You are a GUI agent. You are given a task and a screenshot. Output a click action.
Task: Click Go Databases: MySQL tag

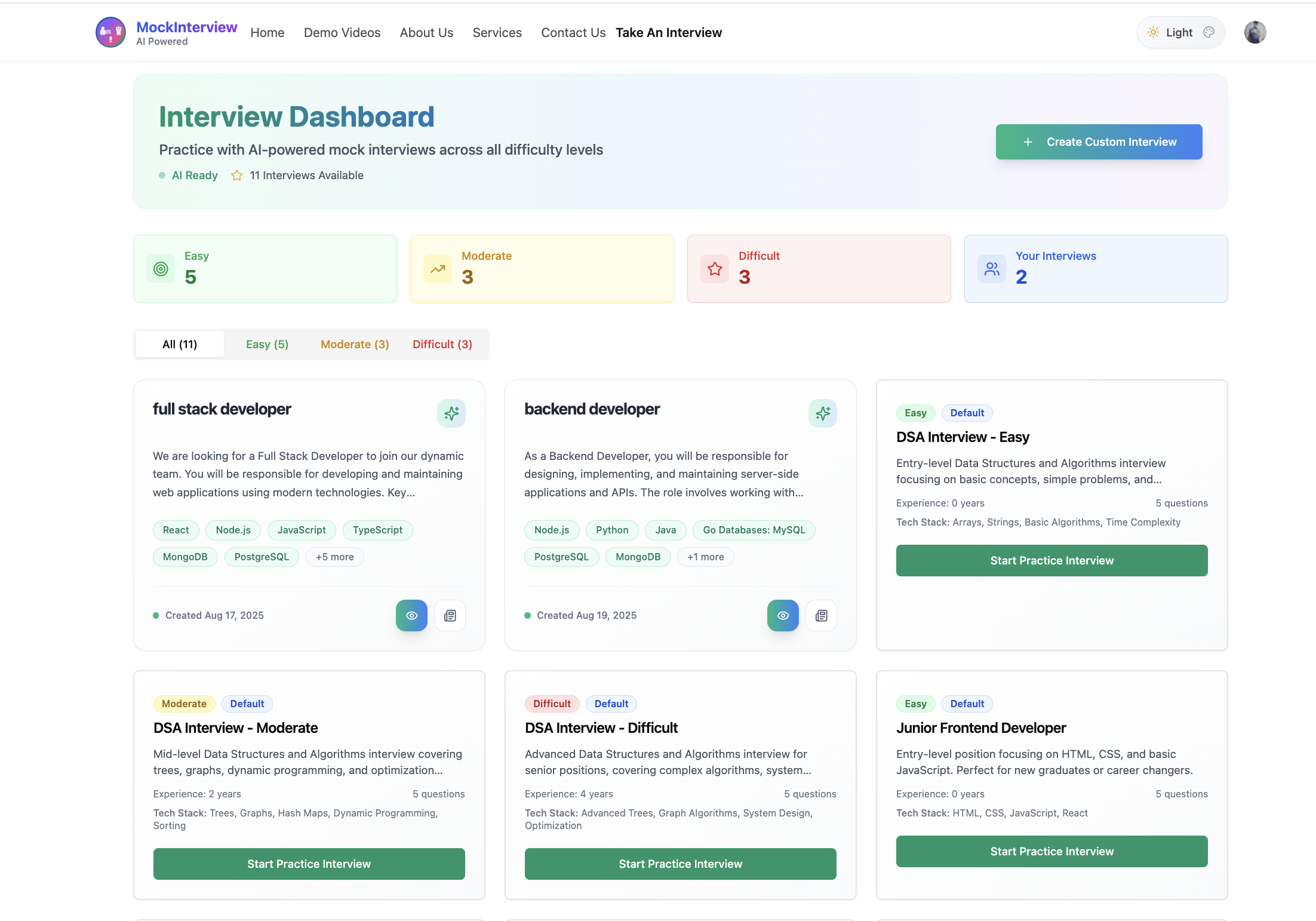coord(754,530)
